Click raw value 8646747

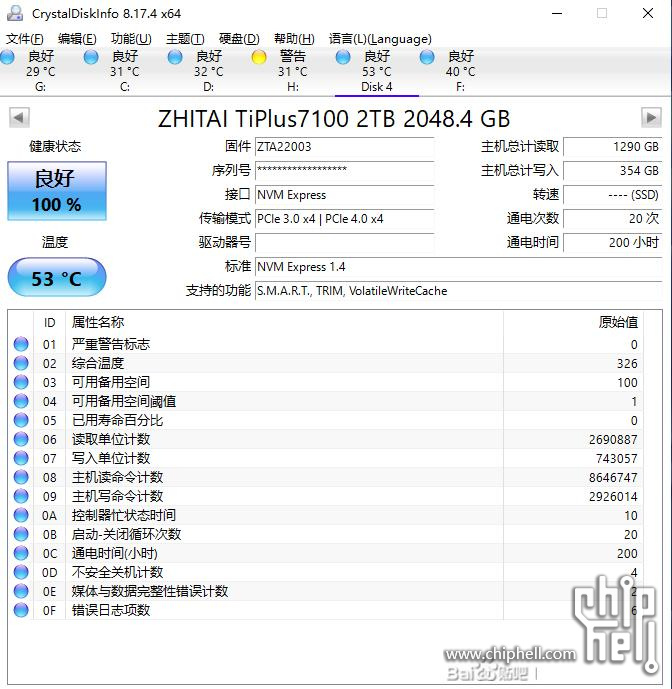pos(613,477)
